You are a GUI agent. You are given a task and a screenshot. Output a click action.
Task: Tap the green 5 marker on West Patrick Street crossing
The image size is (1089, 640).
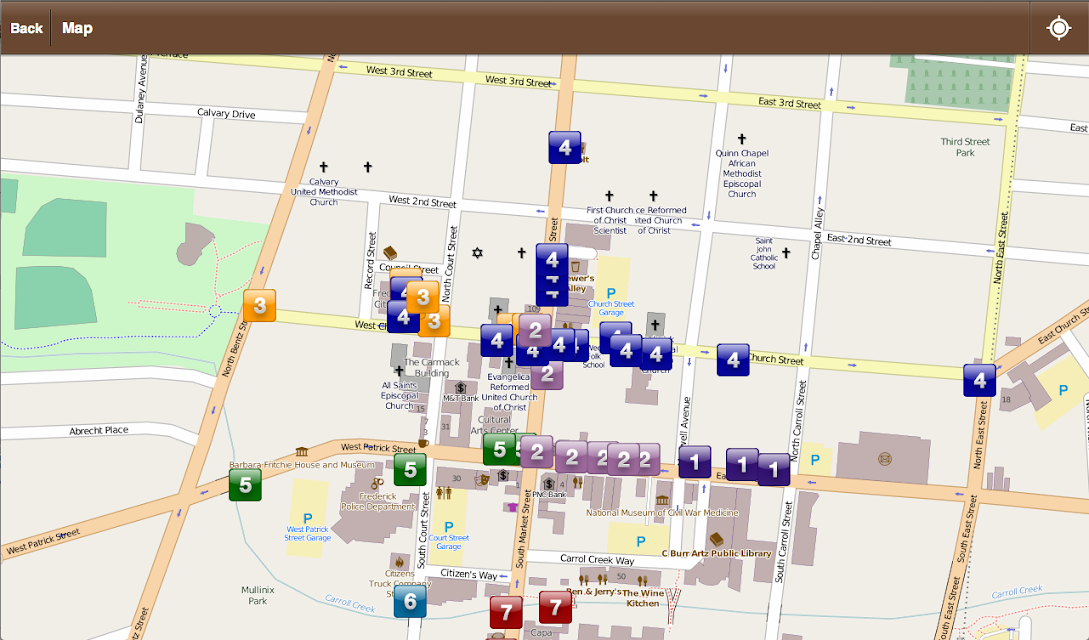click(245, 485)
